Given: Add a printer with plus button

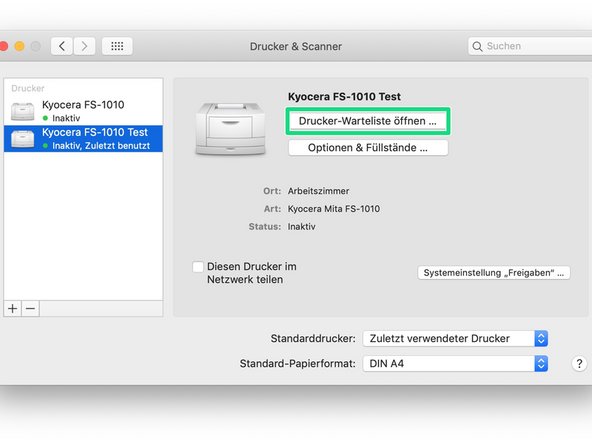Looking at the screenshot, I should click(12, 308).
